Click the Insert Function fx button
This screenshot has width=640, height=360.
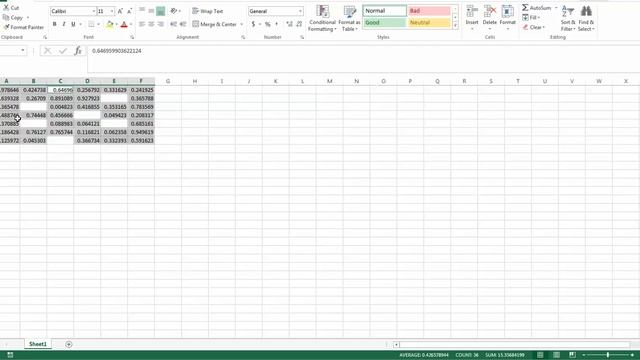(x=78, y=51)
